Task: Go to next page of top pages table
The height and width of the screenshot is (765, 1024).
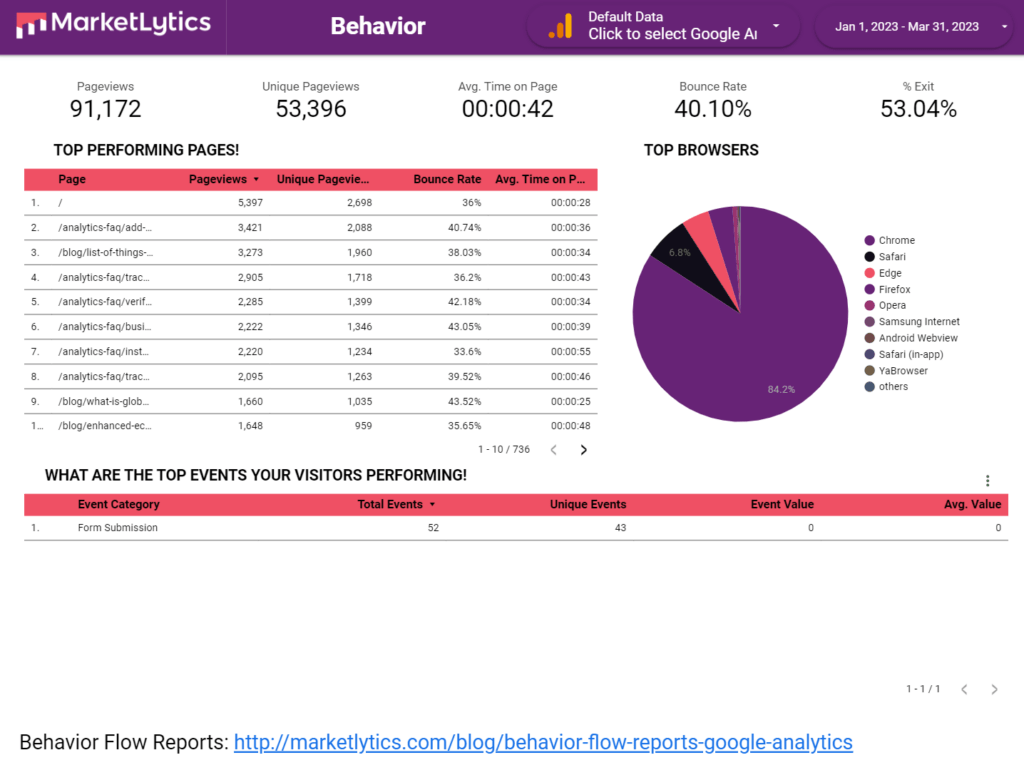Action: click(x=584, y=450)
